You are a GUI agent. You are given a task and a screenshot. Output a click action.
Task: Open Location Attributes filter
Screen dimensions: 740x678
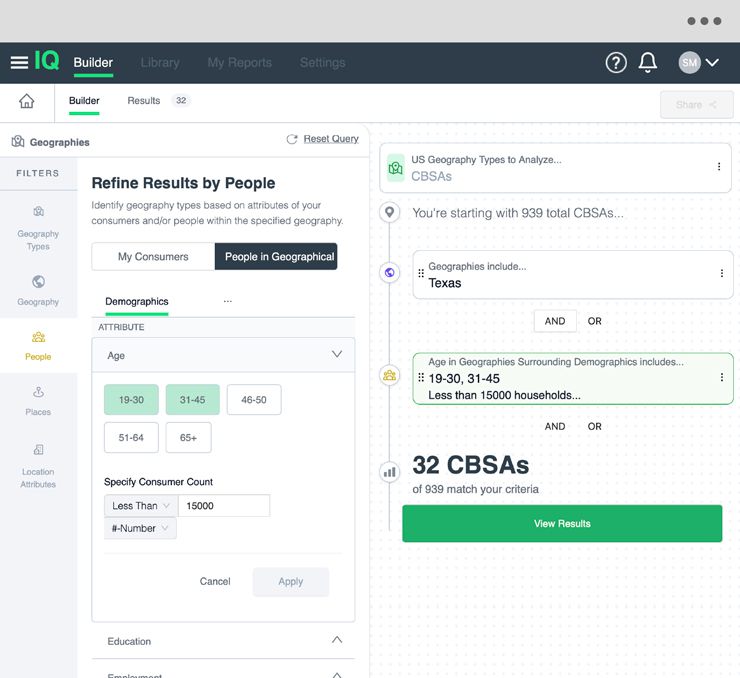coord(38,465)
